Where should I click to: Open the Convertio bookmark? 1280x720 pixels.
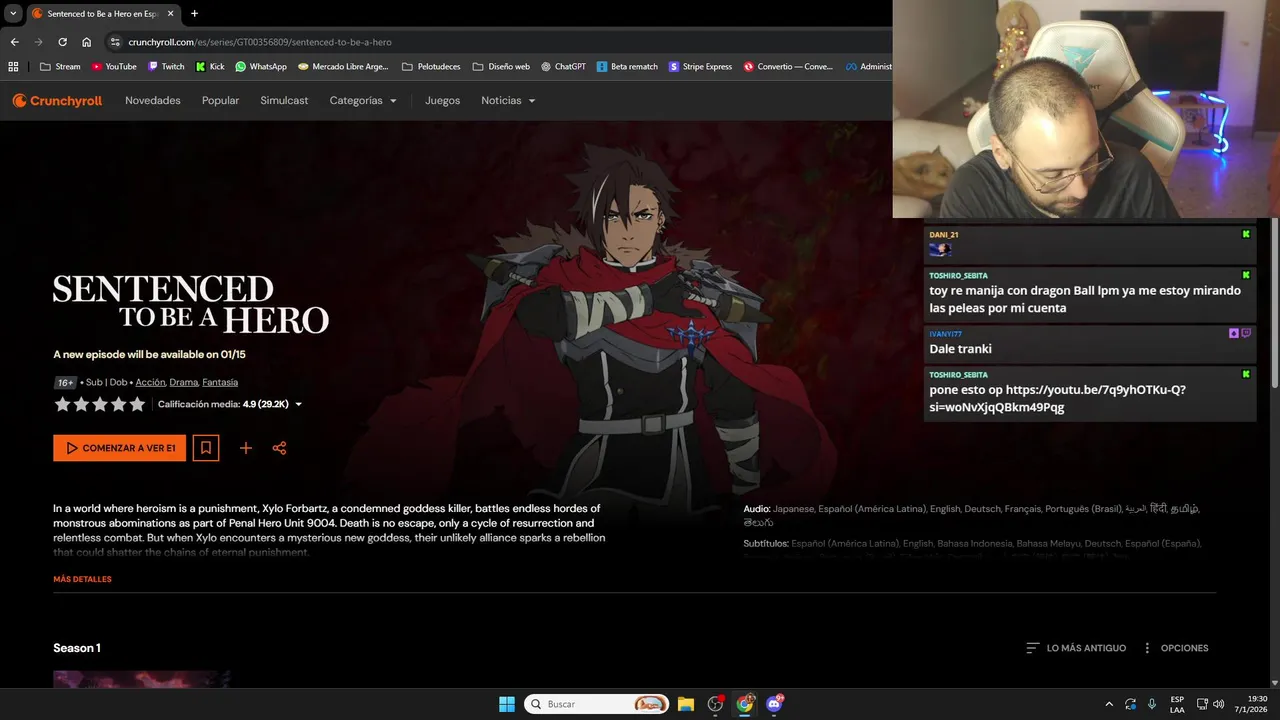(x=788, y=67)
